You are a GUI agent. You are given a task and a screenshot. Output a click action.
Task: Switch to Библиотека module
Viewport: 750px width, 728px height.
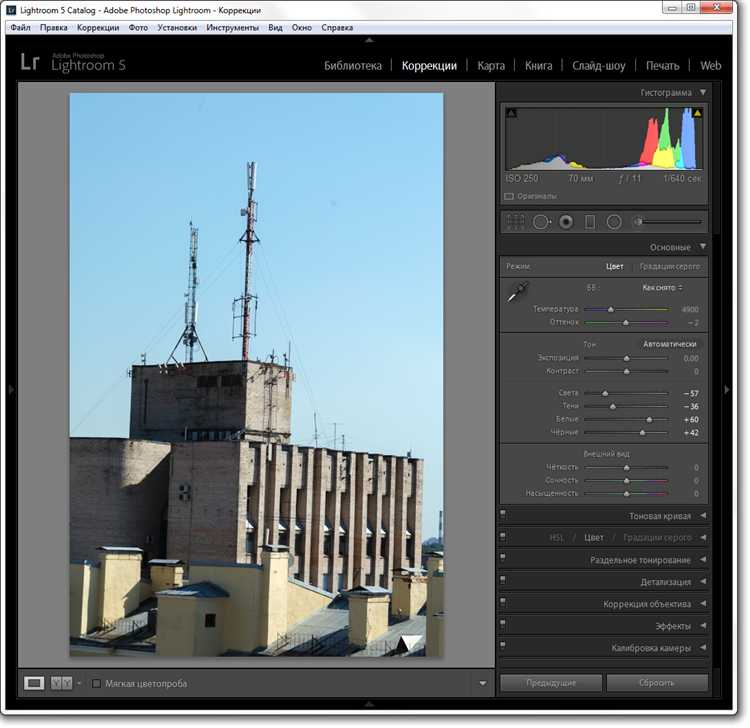(x=353, y=66)
